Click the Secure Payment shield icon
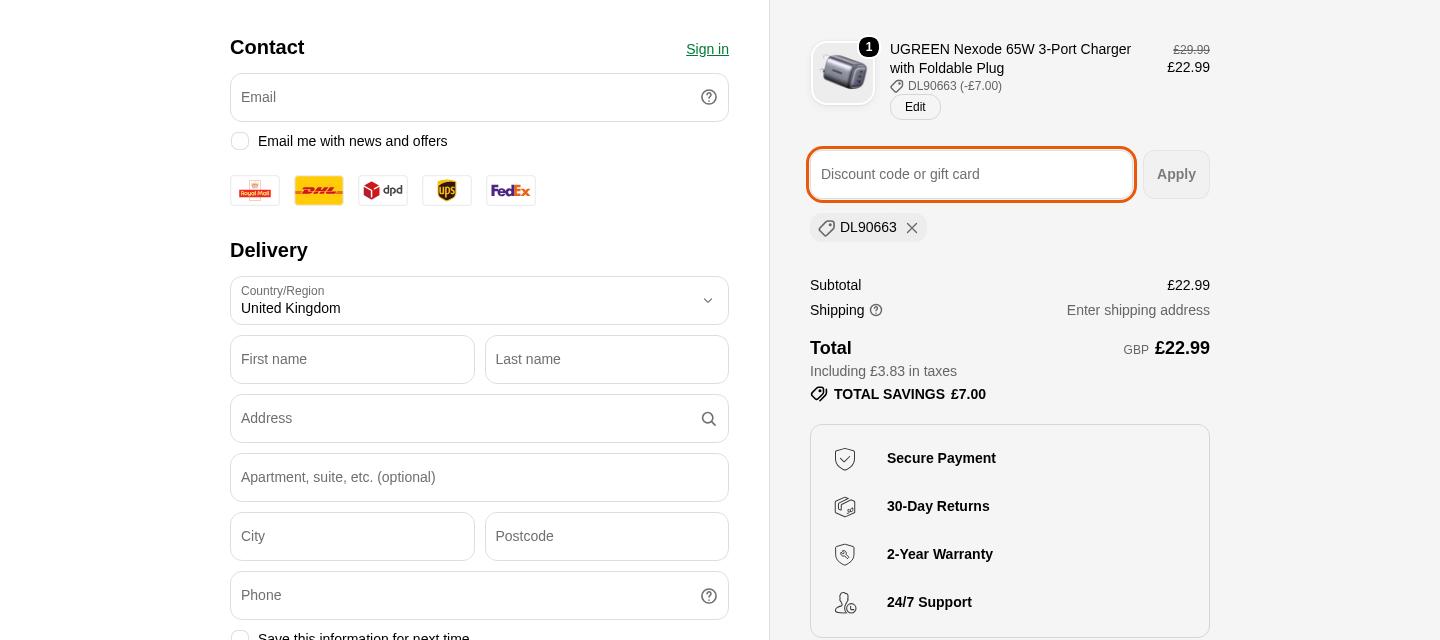 click(x=845, y=459)
